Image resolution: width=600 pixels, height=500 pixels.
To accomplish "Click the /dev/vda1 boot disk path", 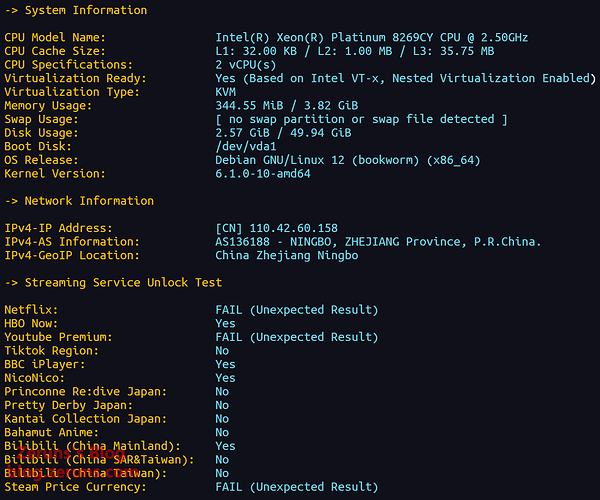I will click(x=246, y=146).
